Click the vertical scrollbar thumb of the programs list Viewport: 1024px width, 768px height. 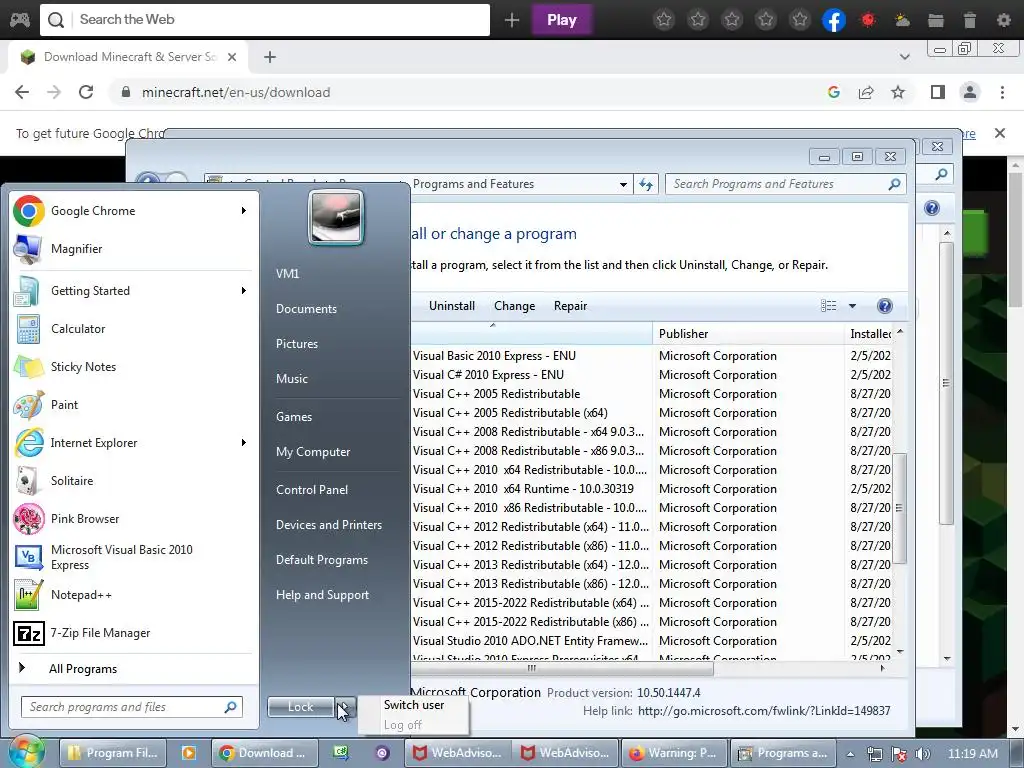click(899, 508)
